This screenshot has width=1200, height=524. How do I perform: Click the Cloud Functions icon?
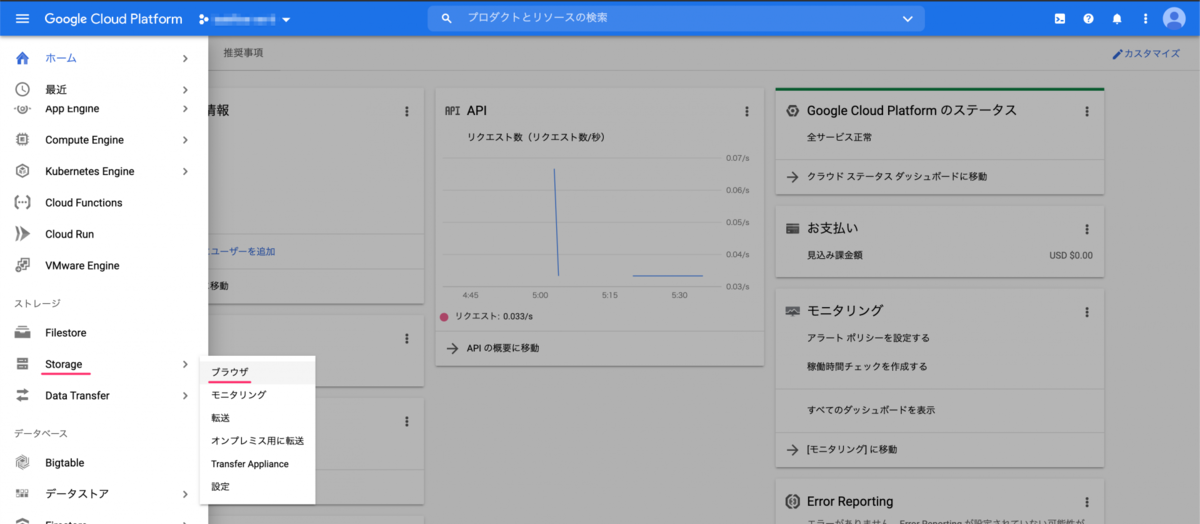(22, 203)
